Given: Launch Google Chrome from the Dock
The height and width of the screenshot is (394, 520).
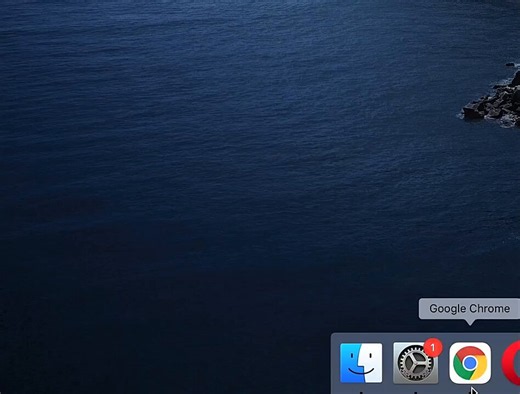Looking at the screenshot, I should click(470, 363).
